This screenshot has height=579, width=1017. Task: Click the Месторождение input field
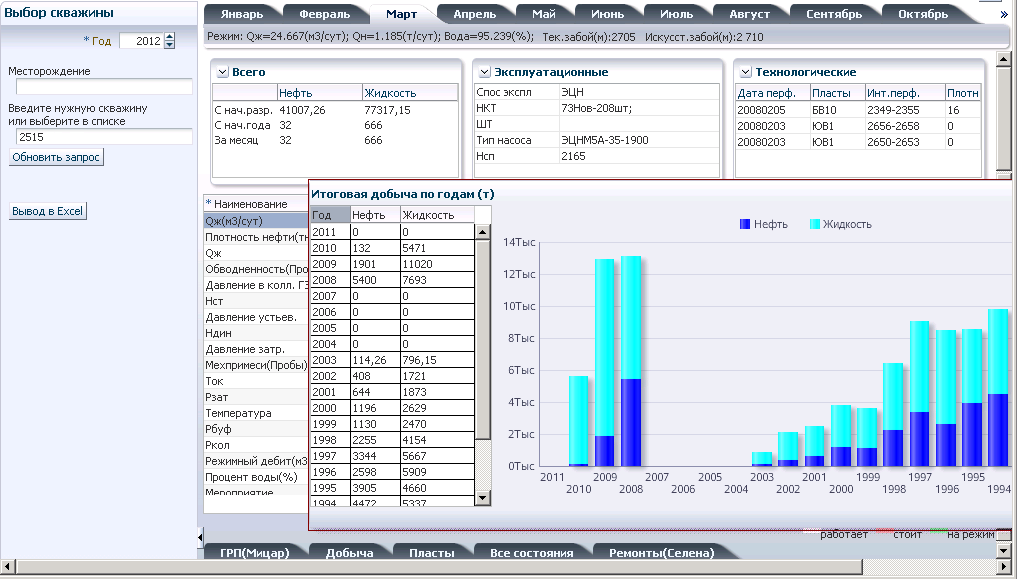(104, 87)
